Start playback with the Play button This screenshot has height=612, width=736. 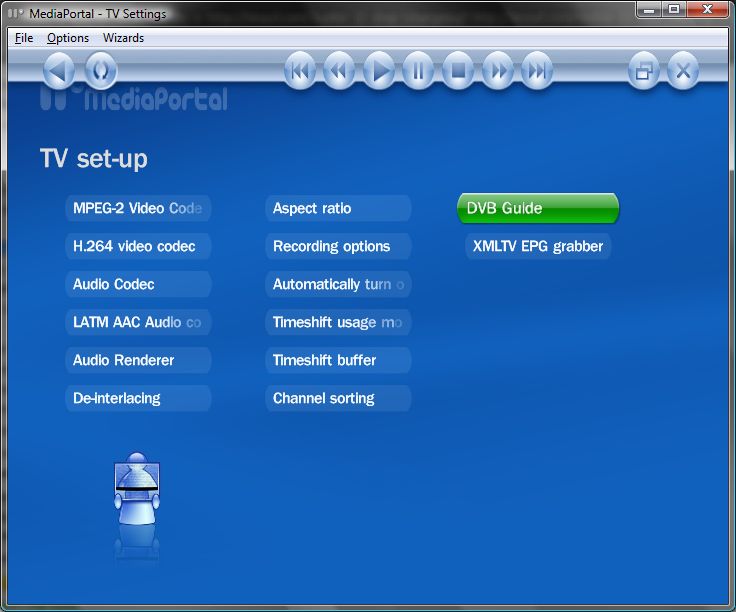[x=379, y=71]
